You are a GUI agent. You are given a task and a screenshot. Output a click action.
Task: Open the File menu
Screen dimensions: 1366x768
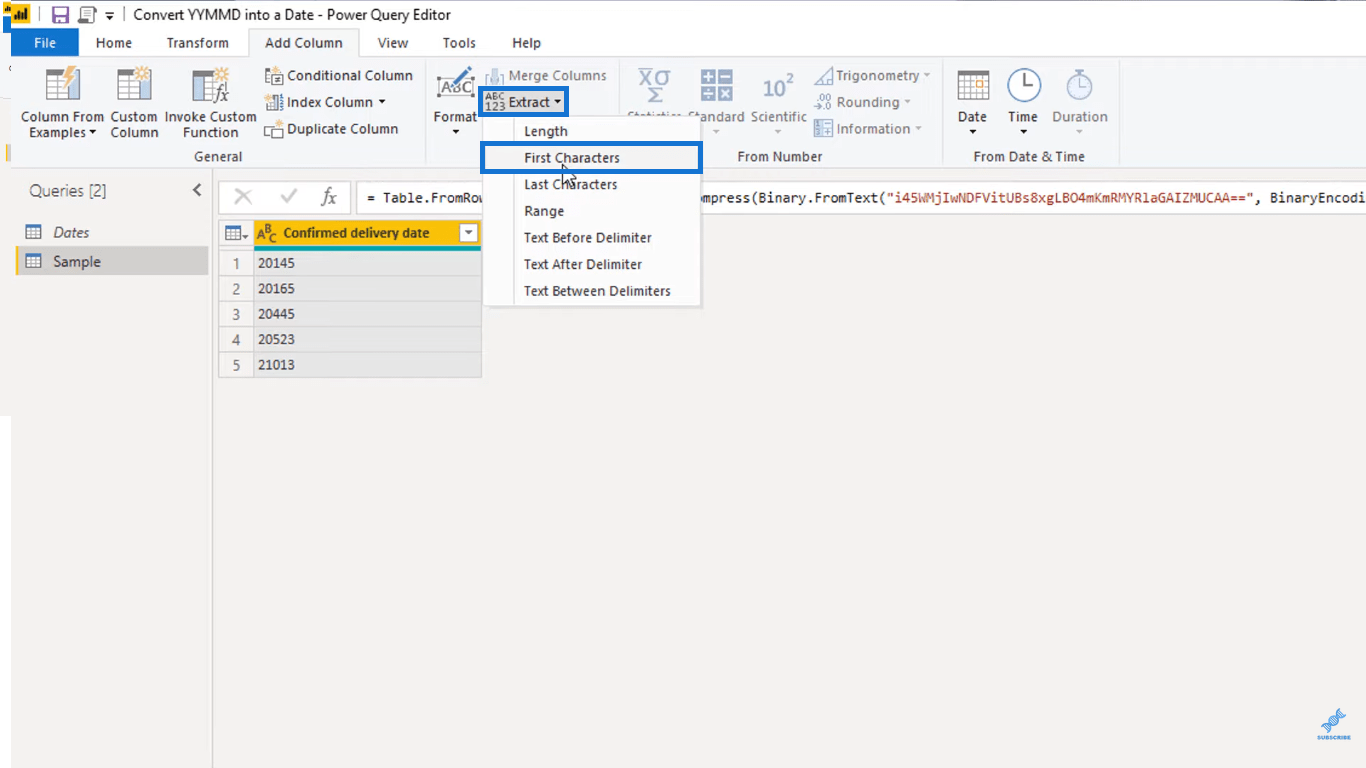[x=45, y=43]
